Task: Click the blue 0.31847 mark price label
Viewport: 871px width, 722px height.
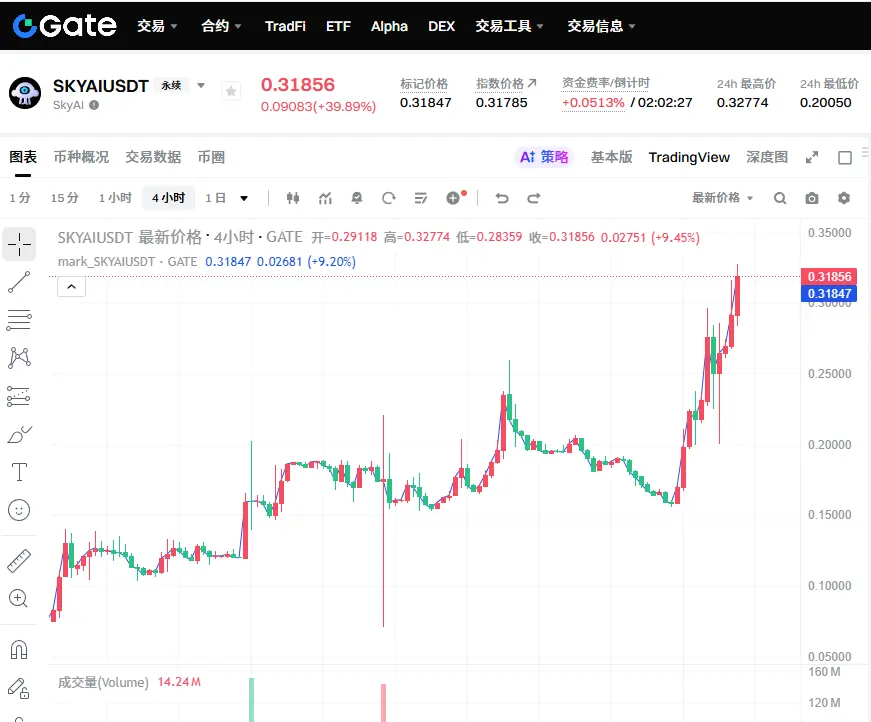Action: pyautogui.click(x=829, y=293)
